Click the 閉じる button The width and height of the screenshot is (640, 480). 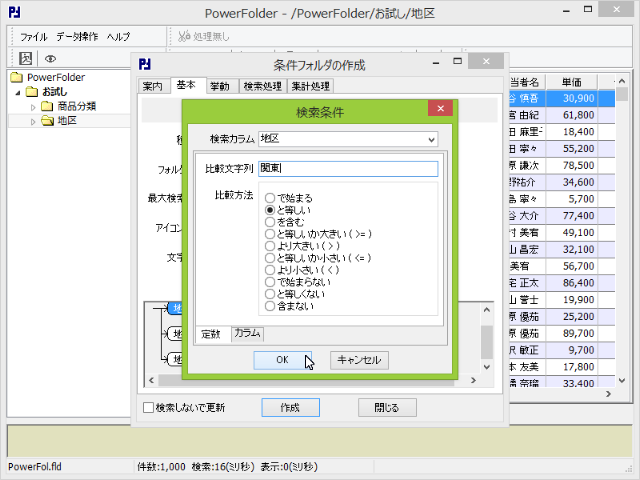click(x=387, y=407)
